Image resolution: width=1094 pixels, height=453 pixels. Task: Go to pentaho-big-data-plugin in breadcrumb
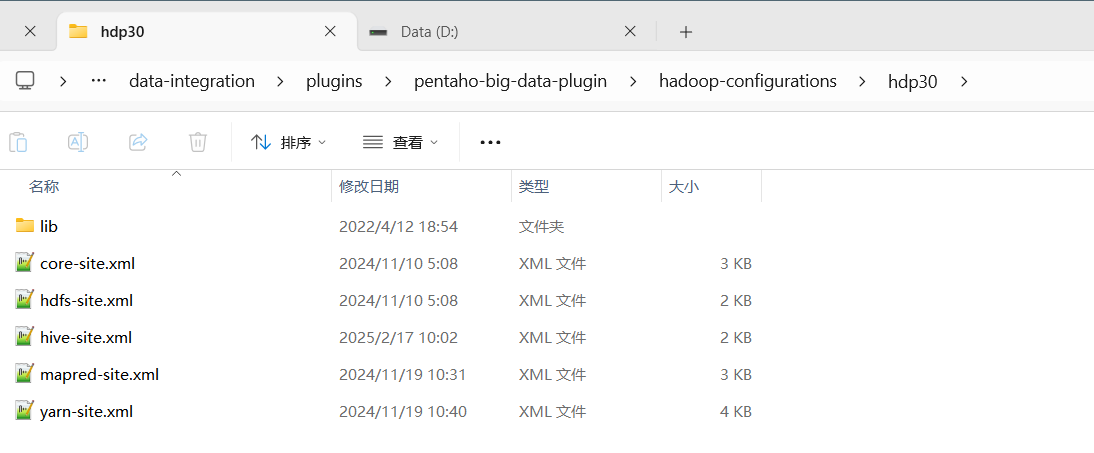click(510, 81)
